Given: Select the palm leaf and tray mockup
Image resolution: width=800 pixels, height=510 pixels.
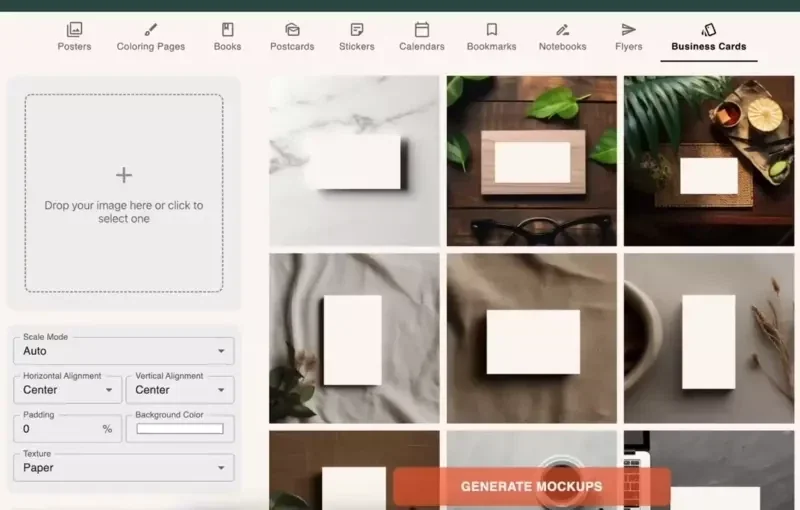Looking at the screenshot, I should (709, 161).
